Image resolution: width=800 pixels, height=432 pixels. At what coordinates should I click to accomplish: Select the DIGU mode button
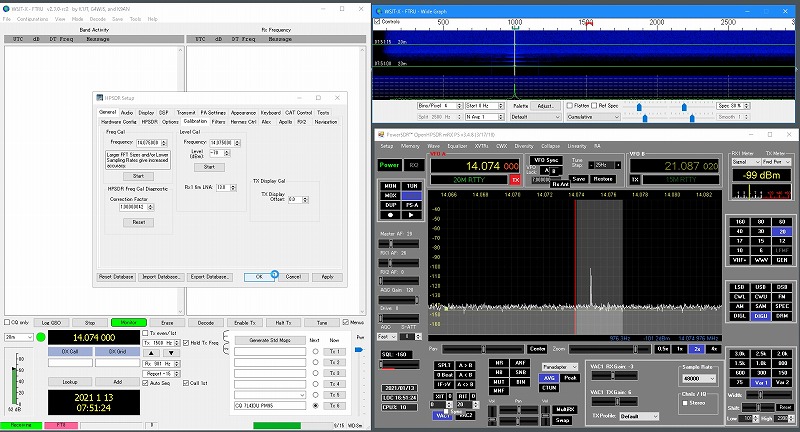[x=760, y=316]
